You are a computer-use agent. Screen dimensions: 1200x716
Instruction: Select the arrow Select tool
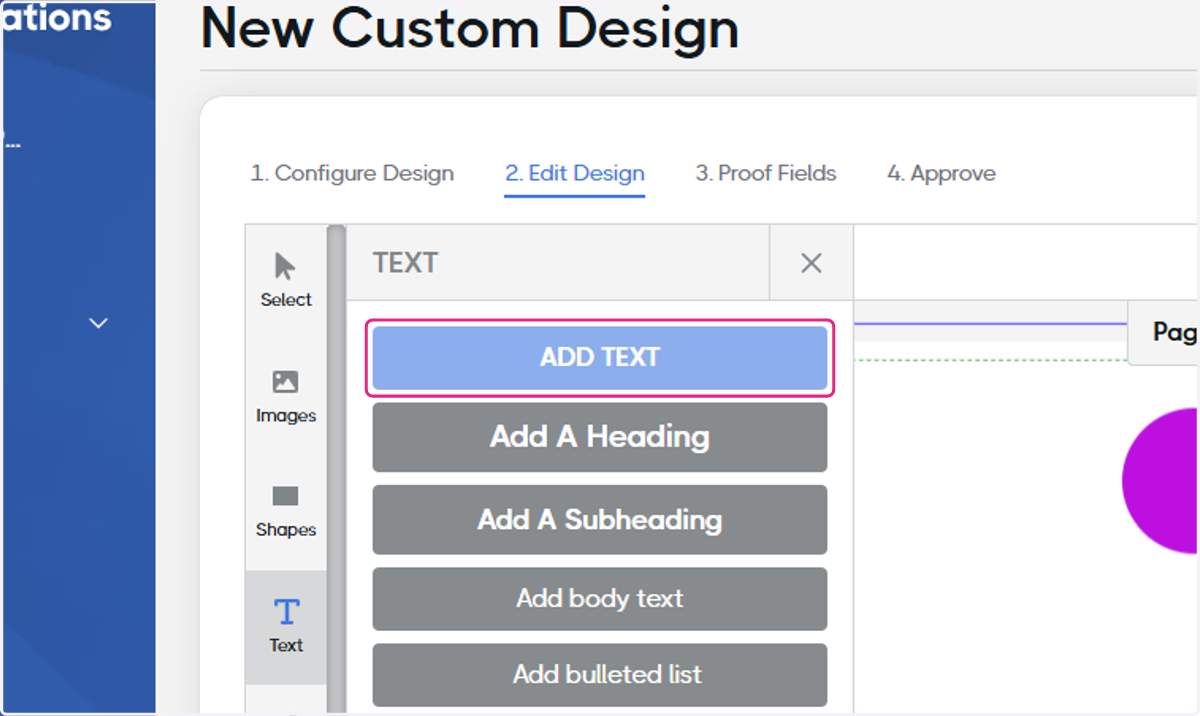(286, 280)
